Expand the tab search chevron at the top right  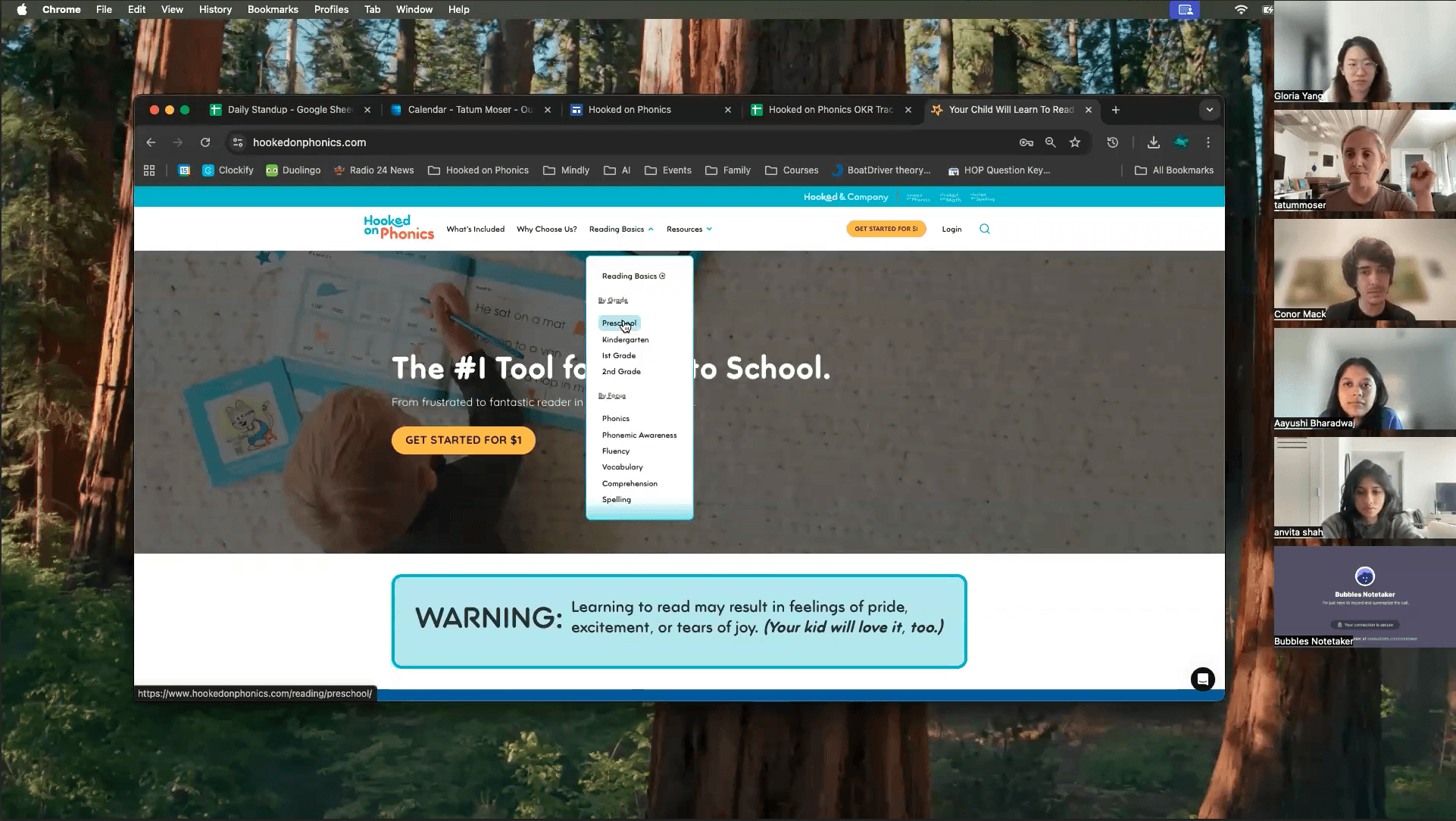[x=1209, y=110]
